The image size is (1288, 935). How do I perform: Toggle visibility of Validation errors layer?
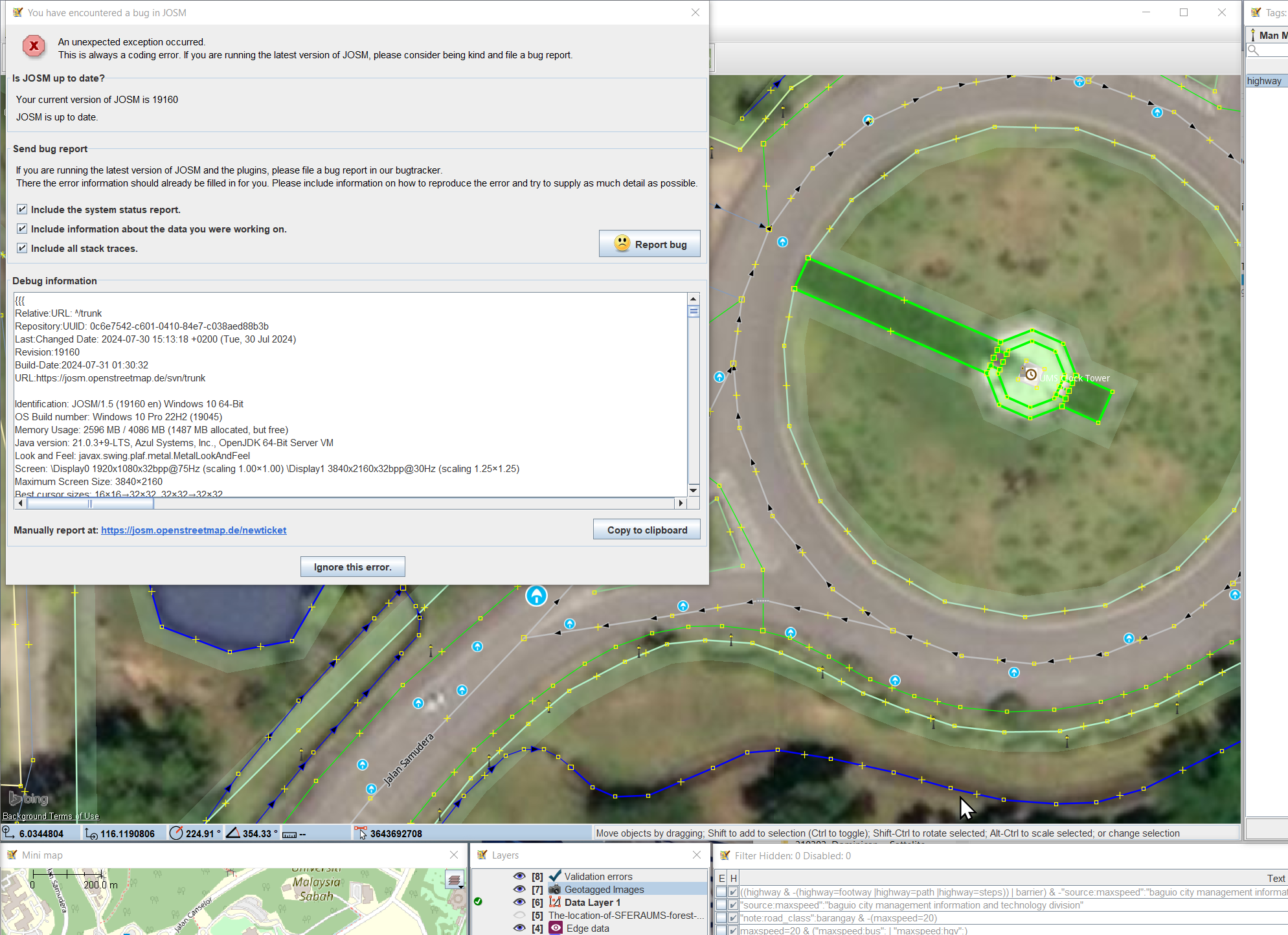click(x=519, y=876)
